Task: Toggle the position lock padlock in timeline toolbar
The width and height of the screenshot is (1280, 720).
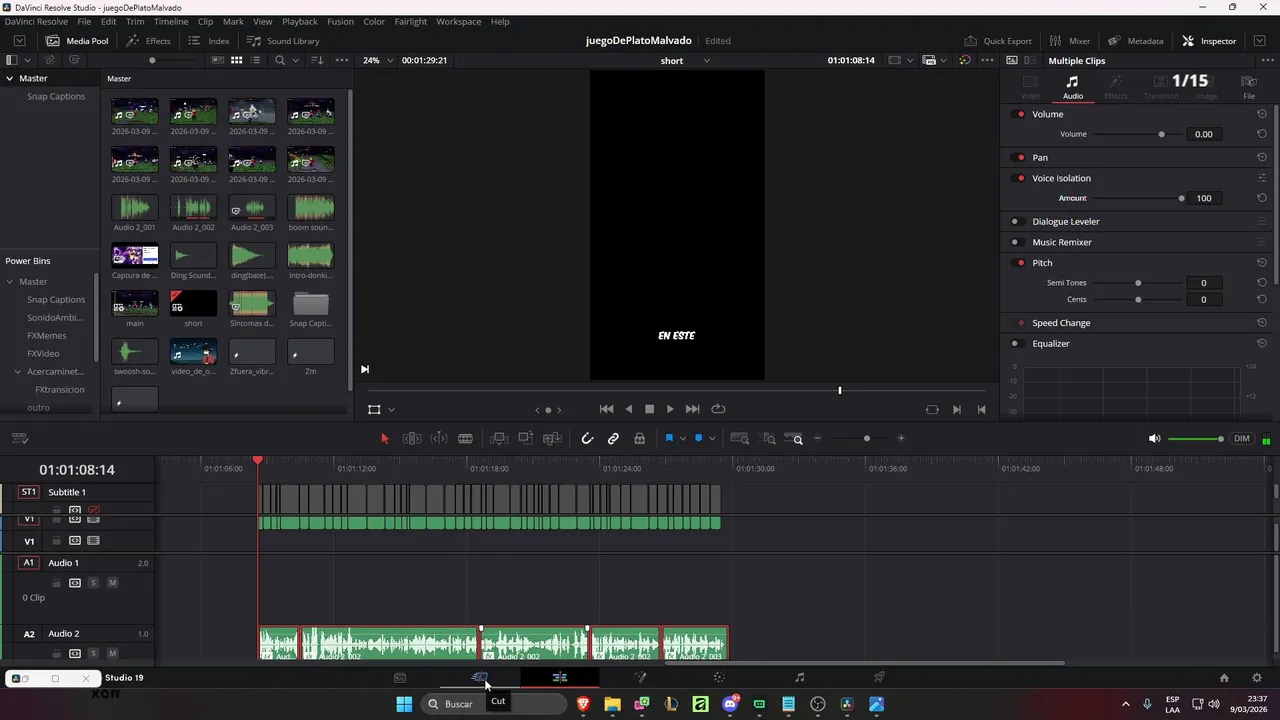Action: 639,438
